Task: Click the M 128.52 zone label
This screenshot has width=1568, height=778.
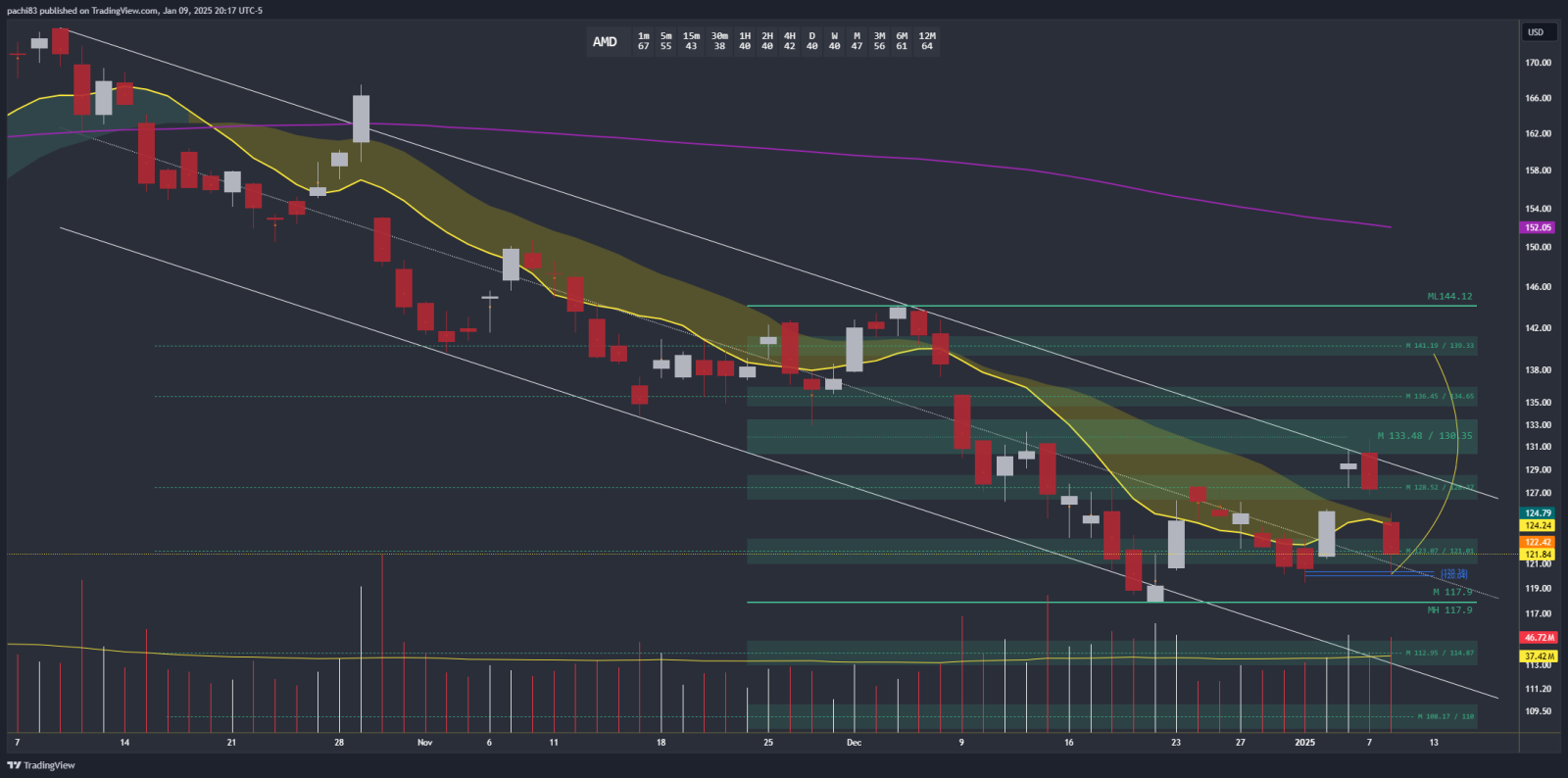Action: click(1440, 487)
